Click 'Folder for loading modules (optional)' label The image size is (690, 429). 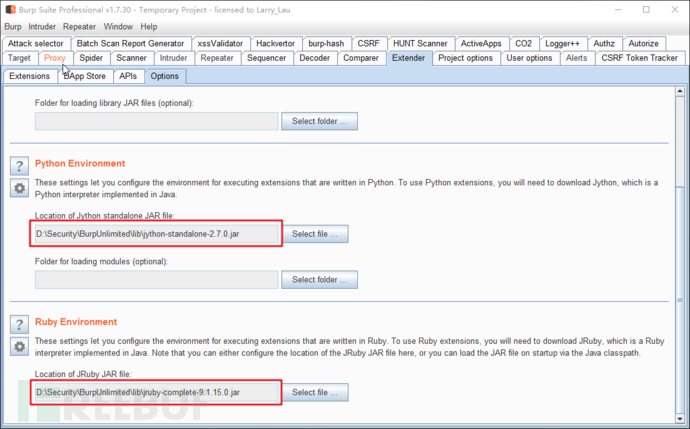[101, 261]
